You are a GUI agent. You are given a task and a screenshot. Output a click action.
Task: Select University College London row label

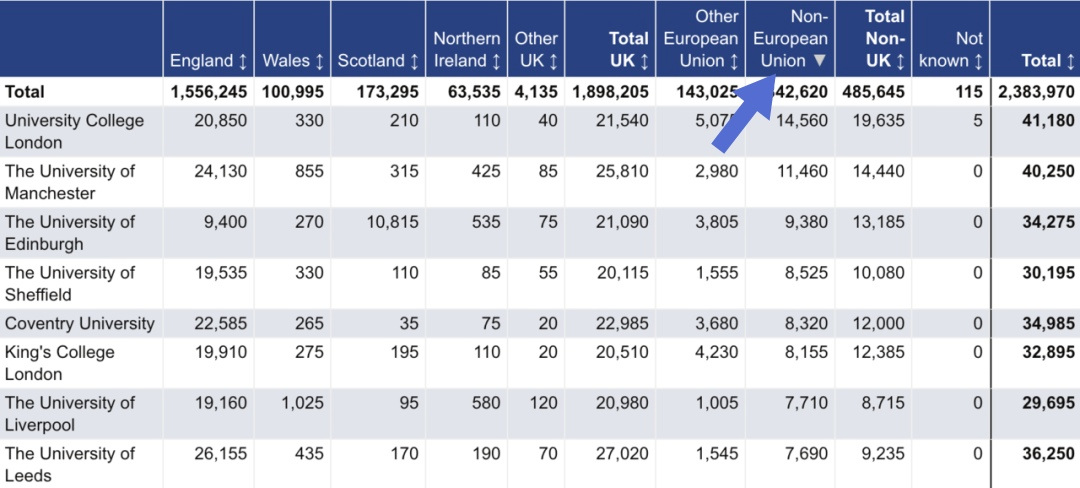(74, 131)
